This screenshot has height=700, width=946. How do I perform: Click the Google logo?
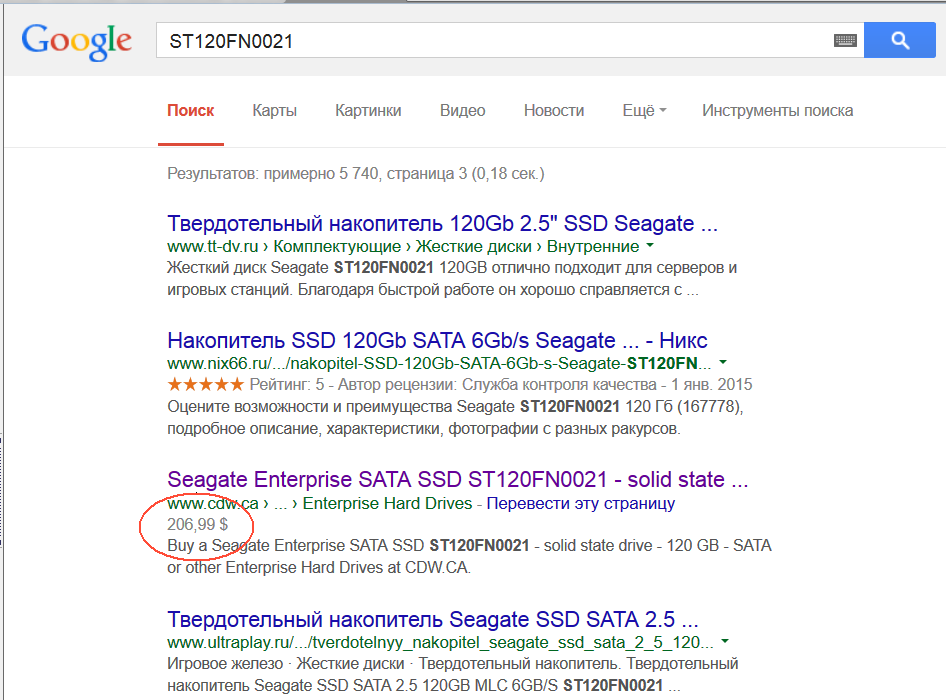point(76,41)
